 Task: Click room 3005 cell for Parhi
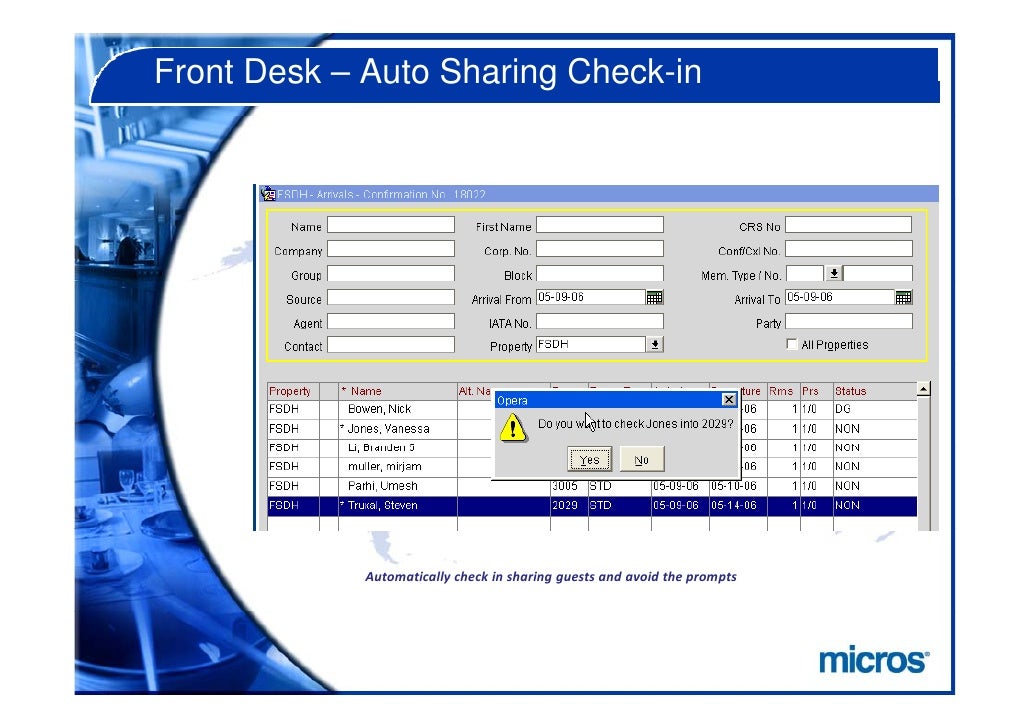pyautogui.click(x=569, y=486)
